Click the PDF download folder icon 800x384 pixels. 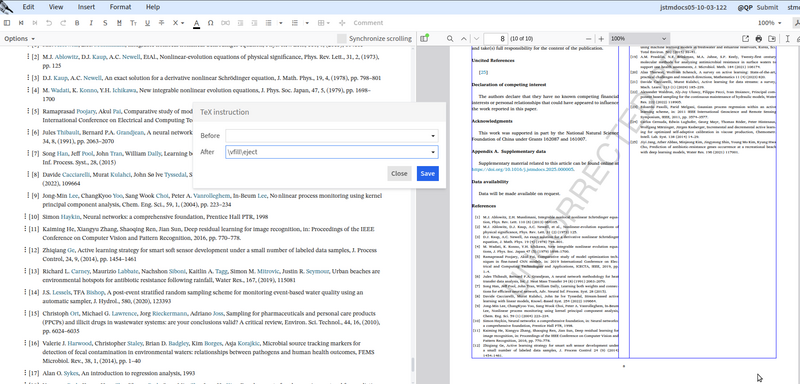(772, 39)
